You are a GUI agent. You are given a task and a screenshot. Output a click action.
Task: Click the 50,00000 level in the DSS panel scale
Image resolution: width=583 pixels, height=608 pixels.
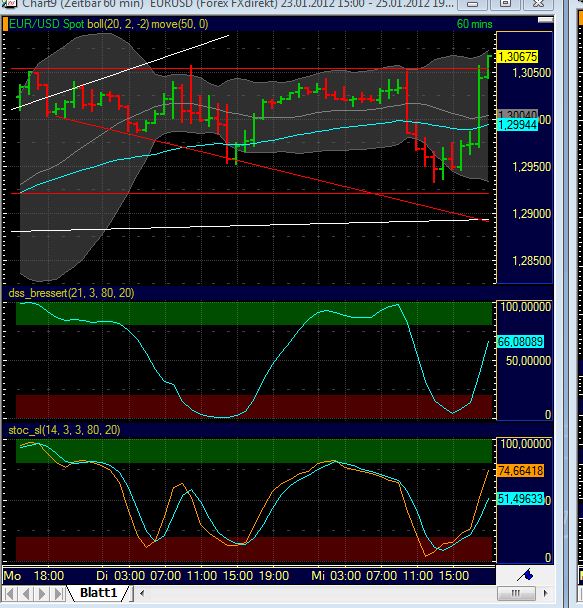pyautogui.click(x=528, y=361)
